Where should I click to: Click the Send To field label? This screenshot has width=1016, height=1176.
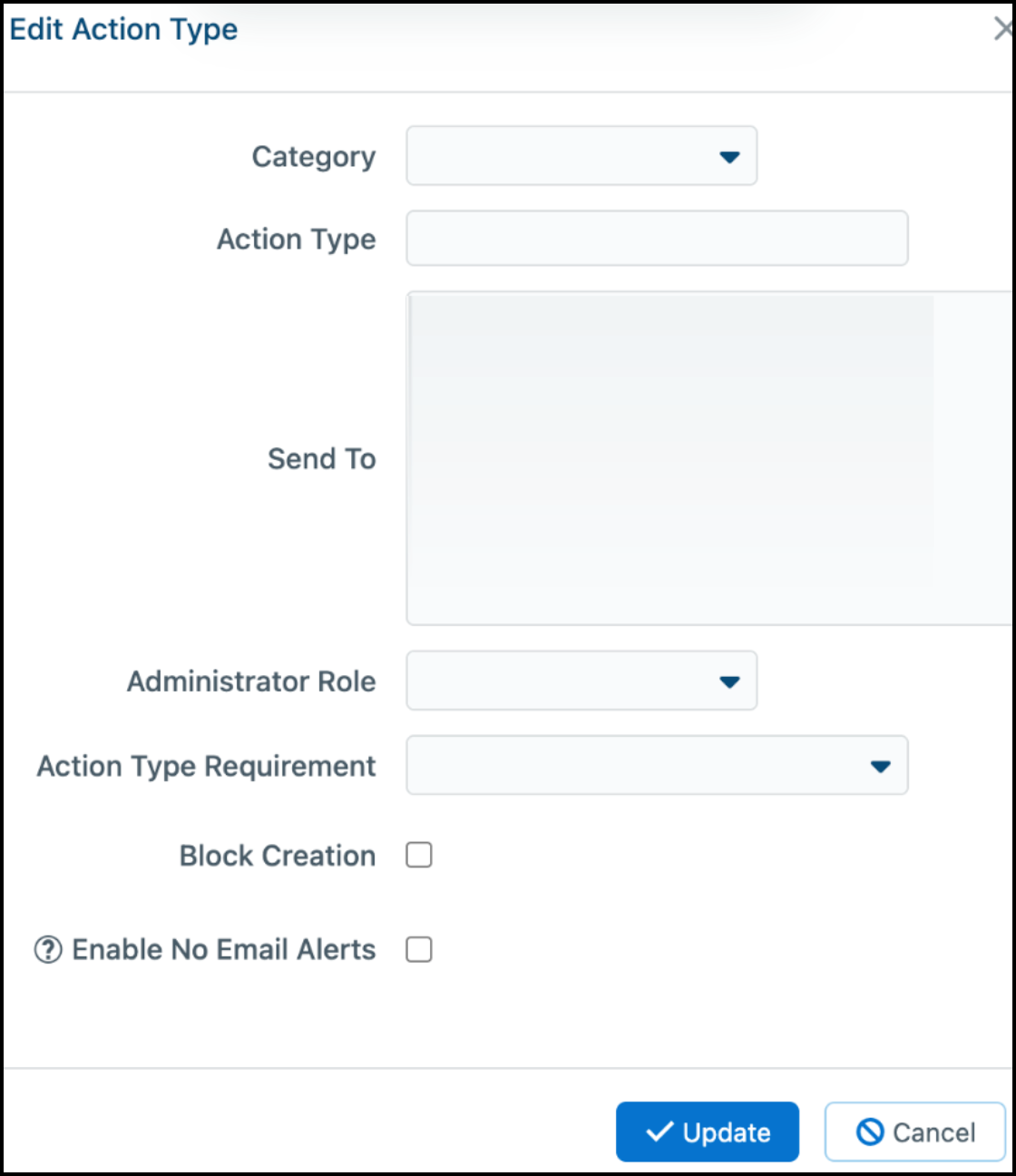(x=322, y=458)
